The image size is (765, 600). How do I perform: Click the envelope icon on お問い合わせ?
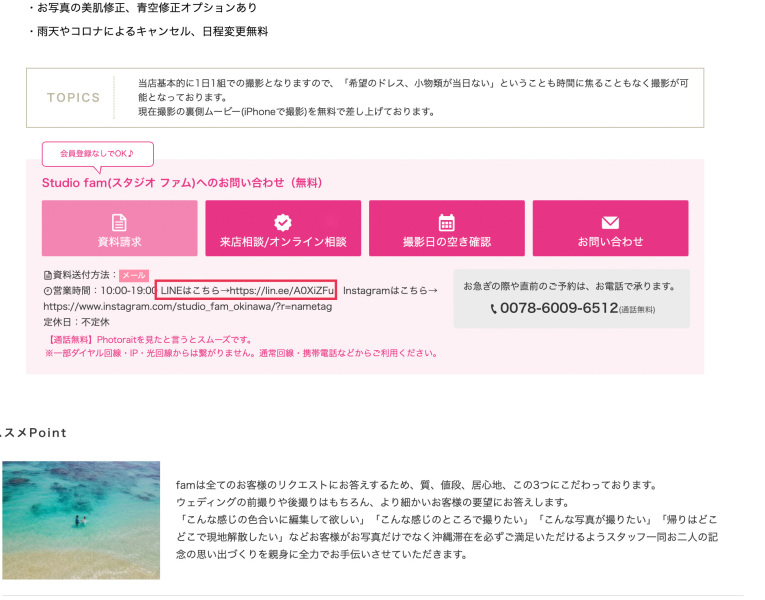610,222
